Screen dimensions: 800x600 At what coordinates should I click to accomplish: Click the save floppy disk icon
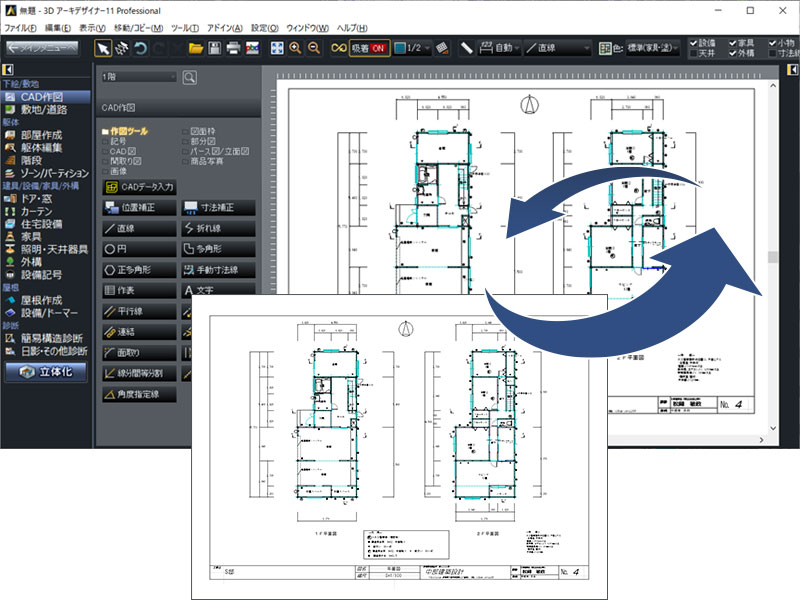pos(214,48)
